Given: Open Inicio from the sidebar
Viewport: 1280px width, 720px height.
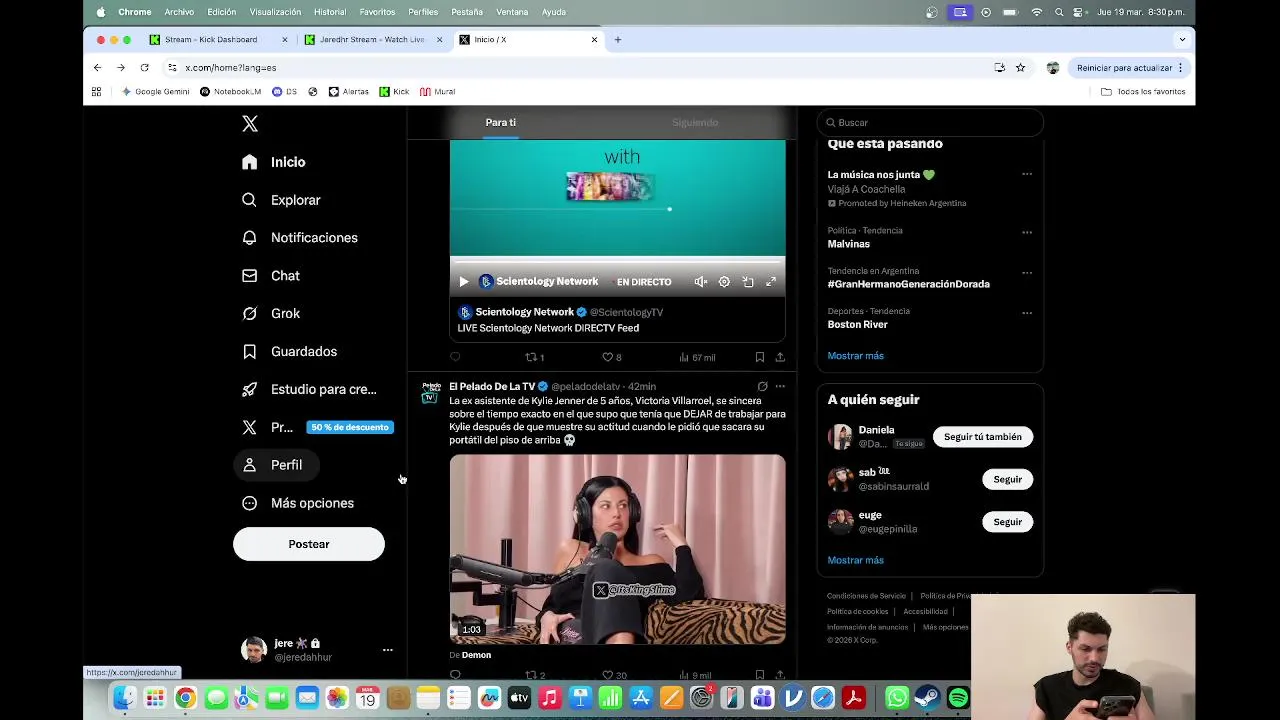Looking at the screenshot, I should tap(274, 162).
